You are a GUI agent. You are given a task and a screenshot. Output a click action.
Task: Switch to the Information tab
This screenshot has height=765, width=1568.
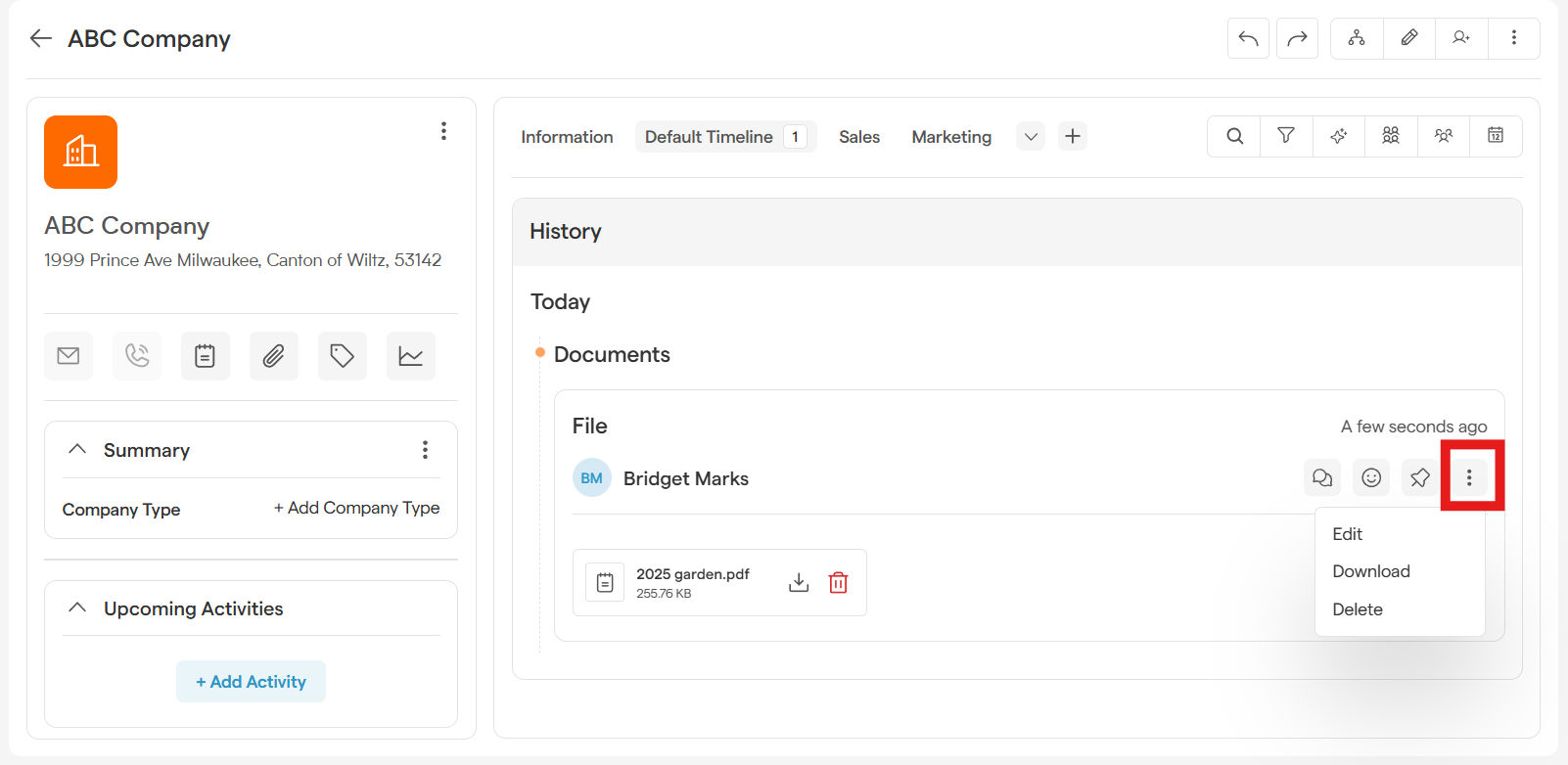click(x=567, y=137)
